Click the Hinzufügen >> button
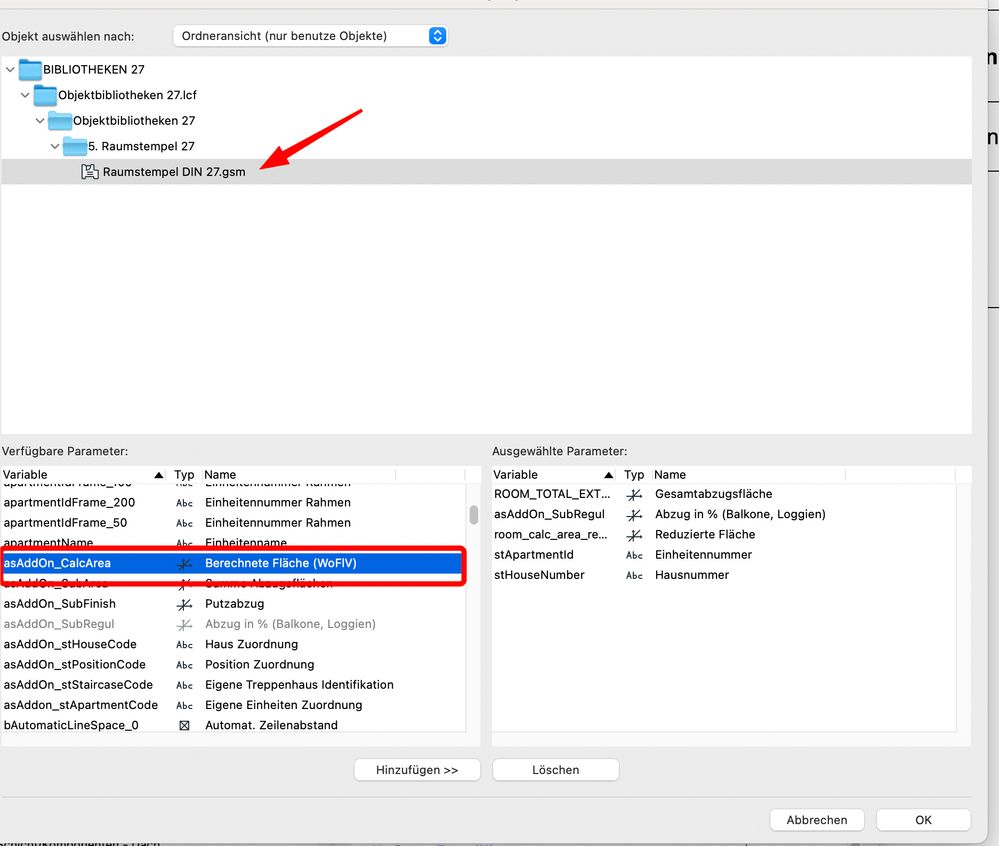 417,770
